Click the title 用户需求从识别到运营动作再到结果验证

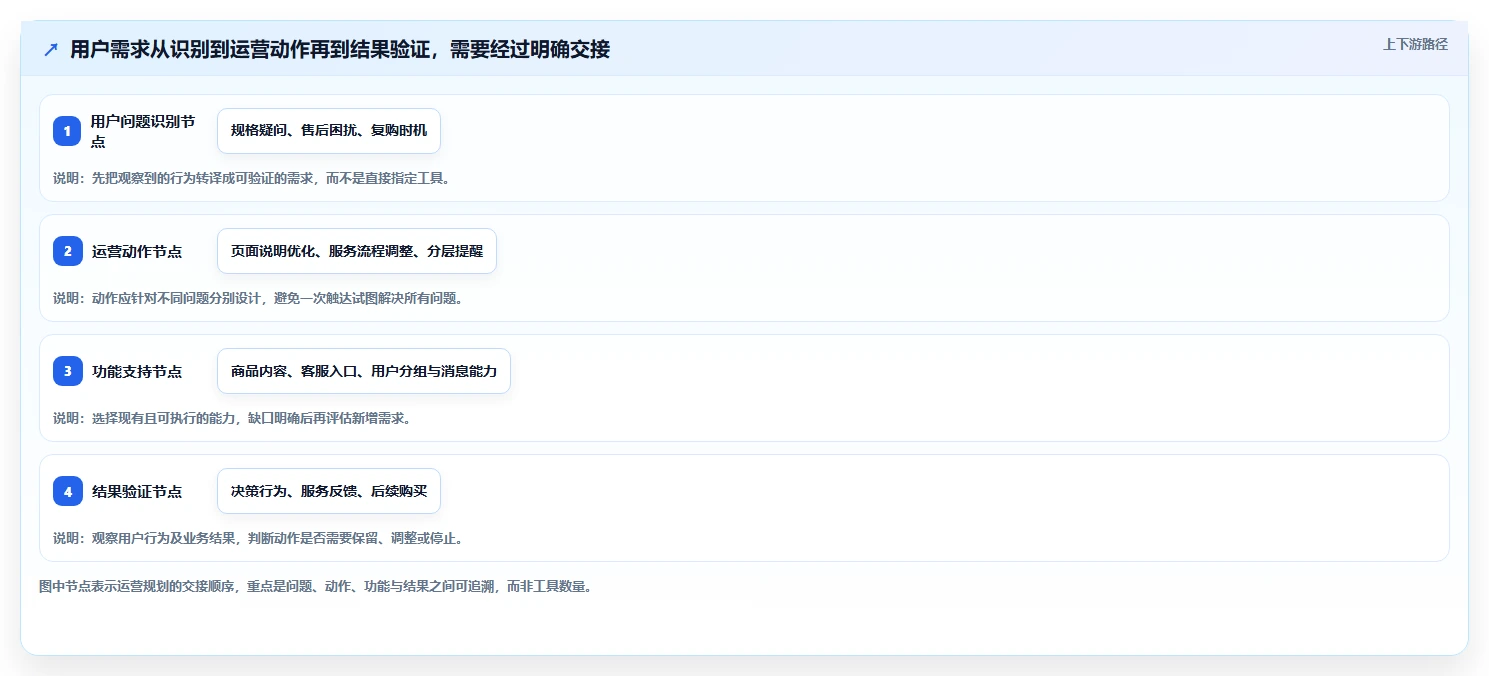click(x=340, y=49)
